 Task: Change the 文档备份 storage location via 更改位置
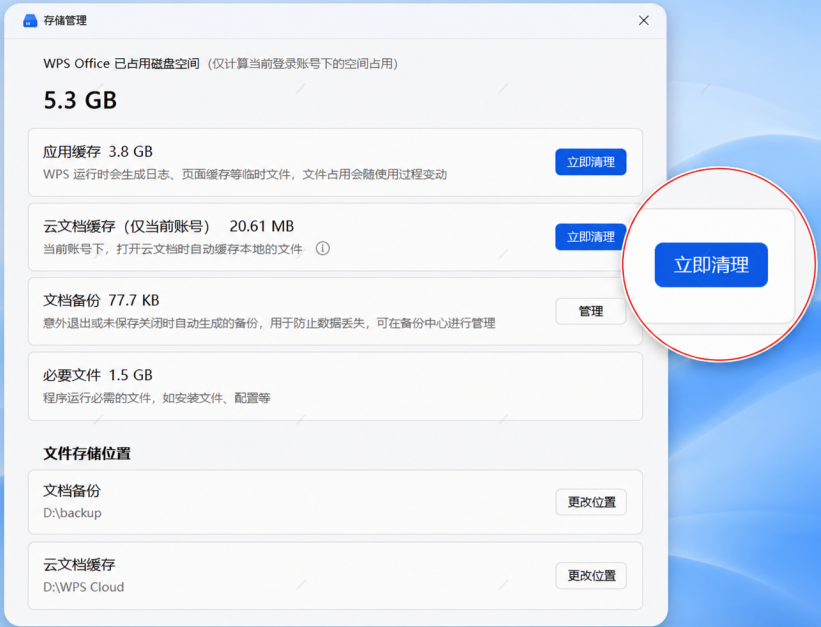tap(591, 502)
